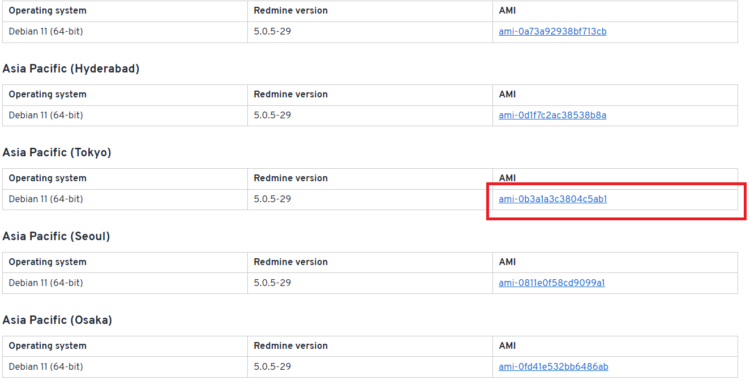Click "5.0.5-29" in the Hyderabad table
Screen dimensions: 750x380
(272, 115)
